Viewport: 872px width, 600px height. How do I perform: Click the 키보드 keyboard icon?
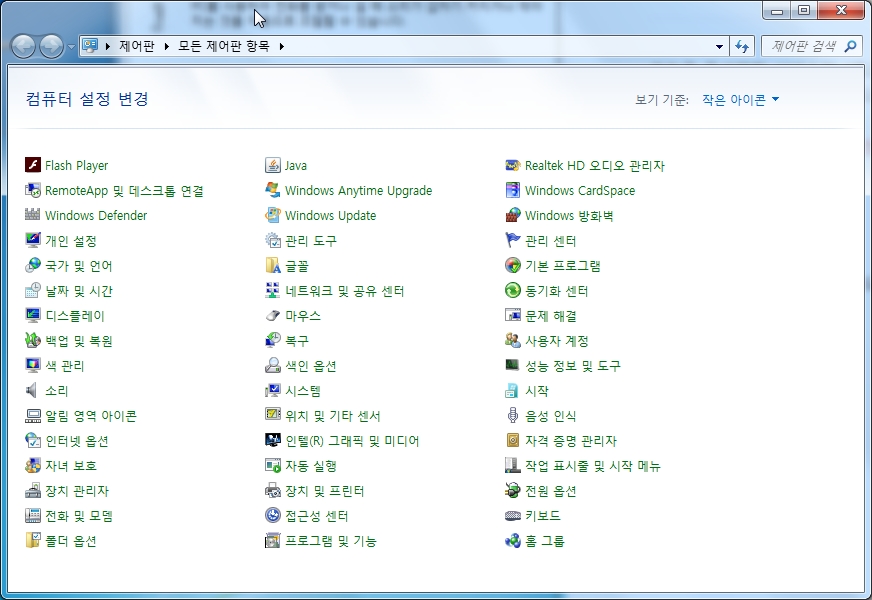(x=513, y=515)
